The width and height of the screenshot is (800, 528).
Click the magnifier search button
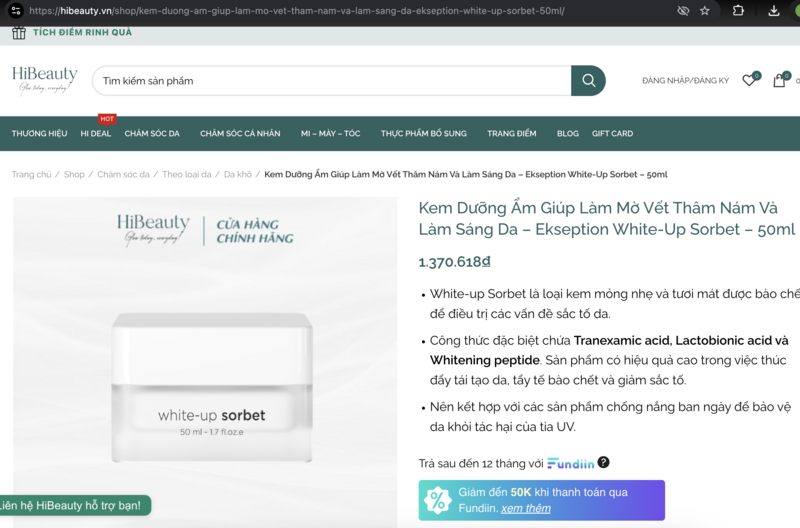(x=588, y=81)
